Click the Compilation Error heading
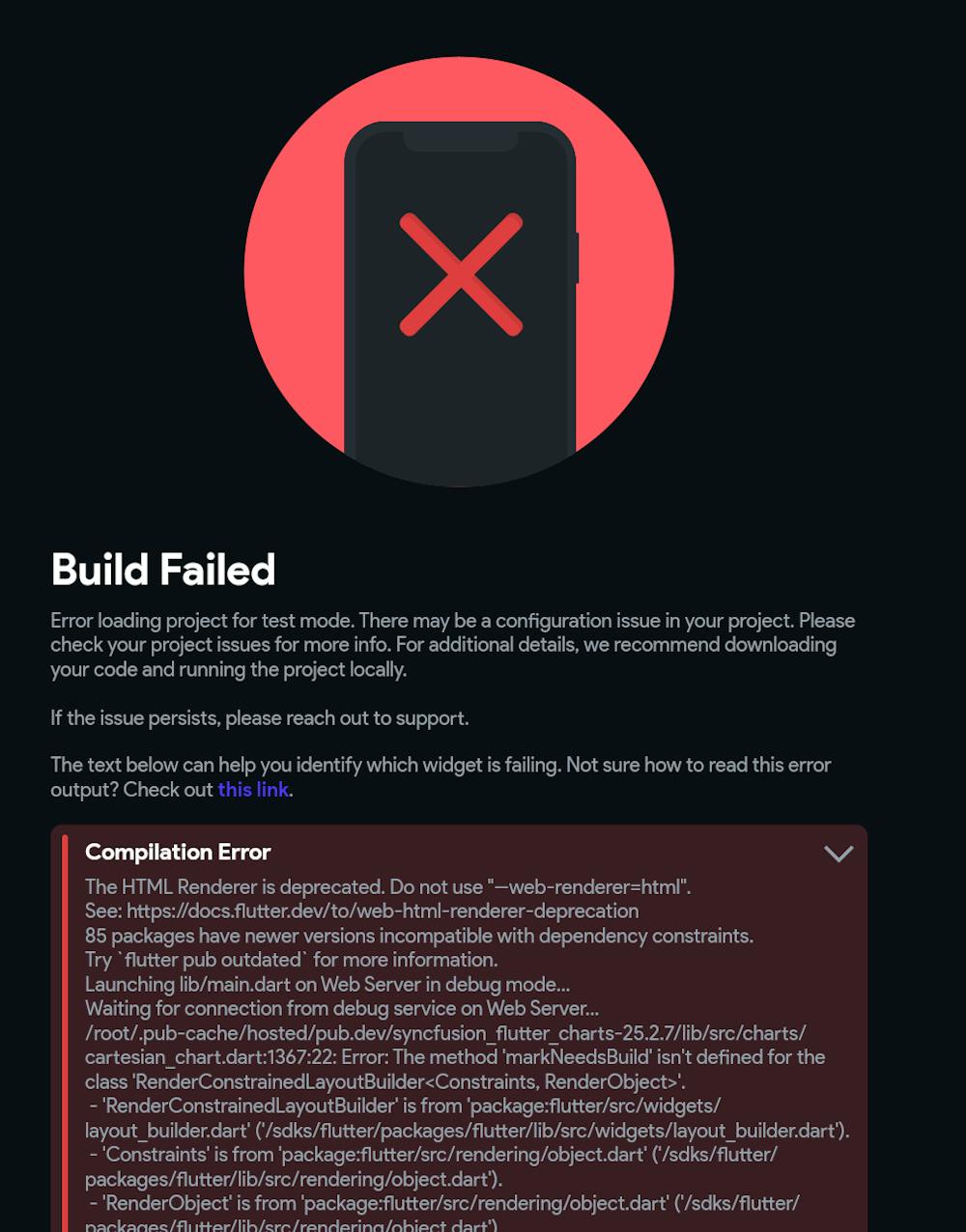The image size is (966, 1232). click(x=178, y=853)
